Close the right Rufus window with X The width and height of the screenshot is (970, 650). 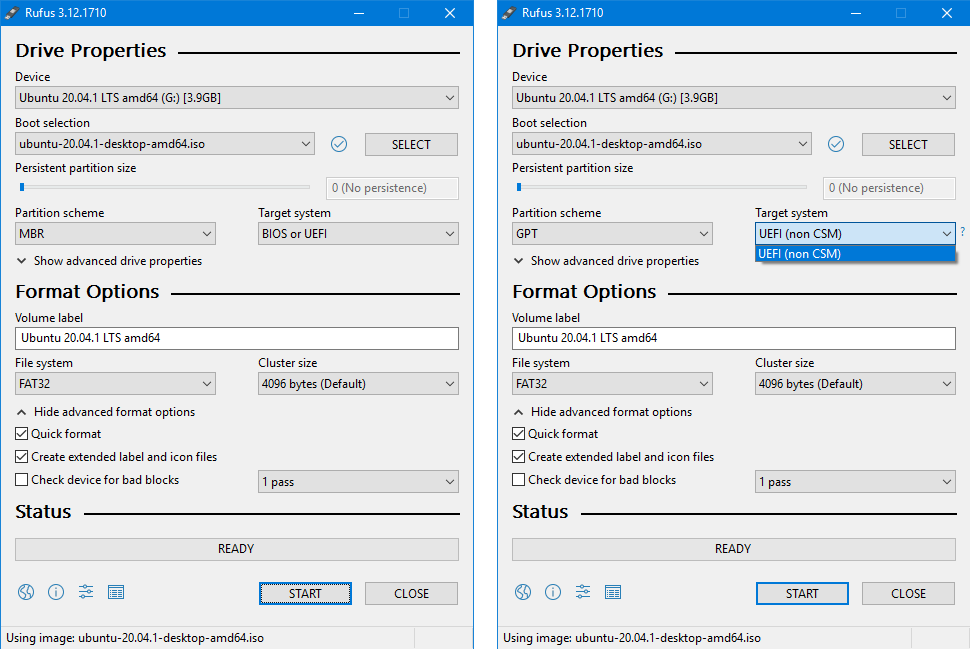click(x=946, y=12)
